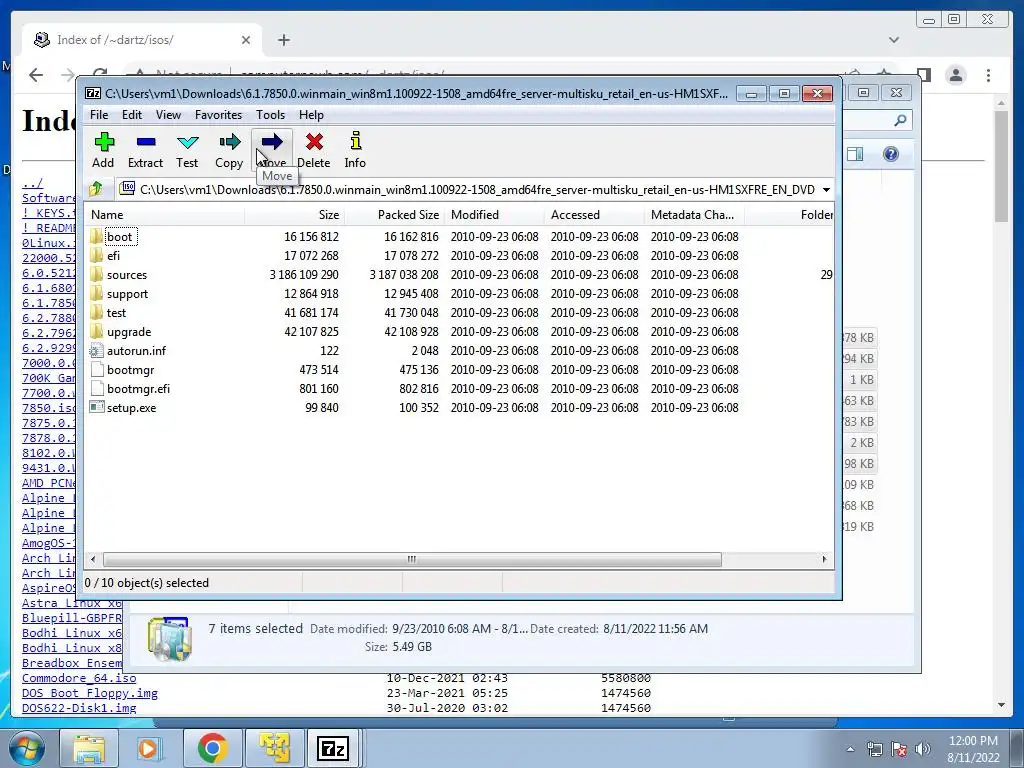Click the taskbar clock showing 12:00 PM
The image size is (1024, 768).
click(973, 749)
